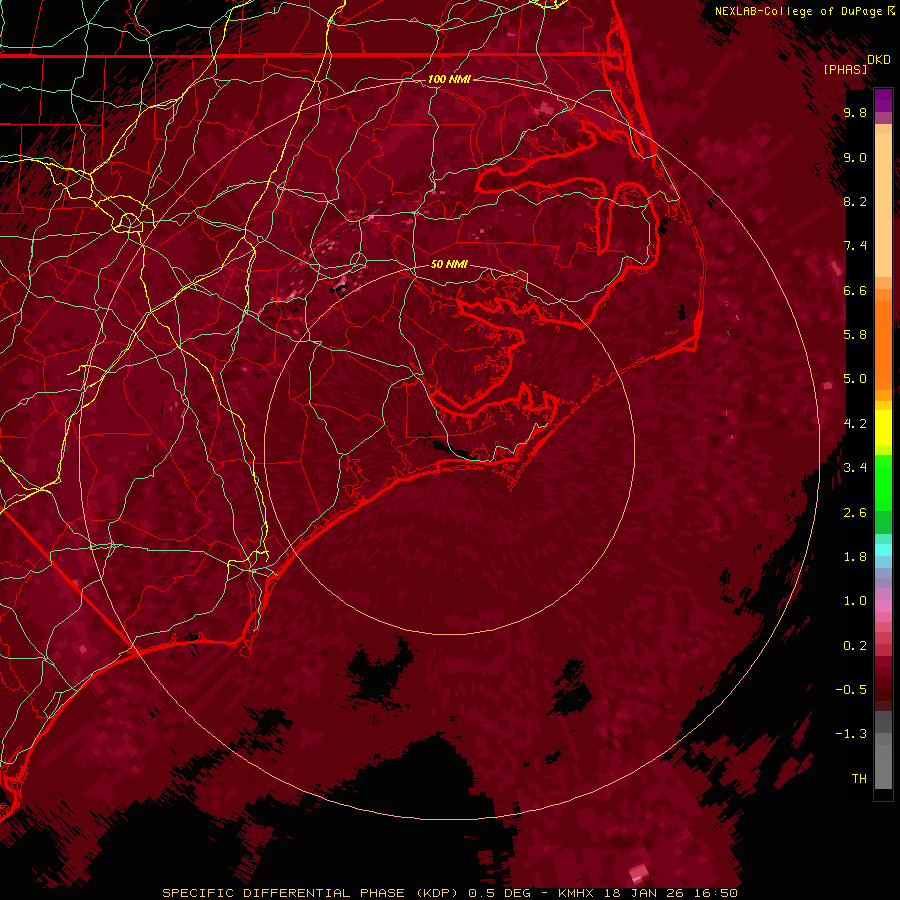This screenshot has height=900, width=900.
Task: Click the 2.6 value on the color scale
Action: point(855,513)
